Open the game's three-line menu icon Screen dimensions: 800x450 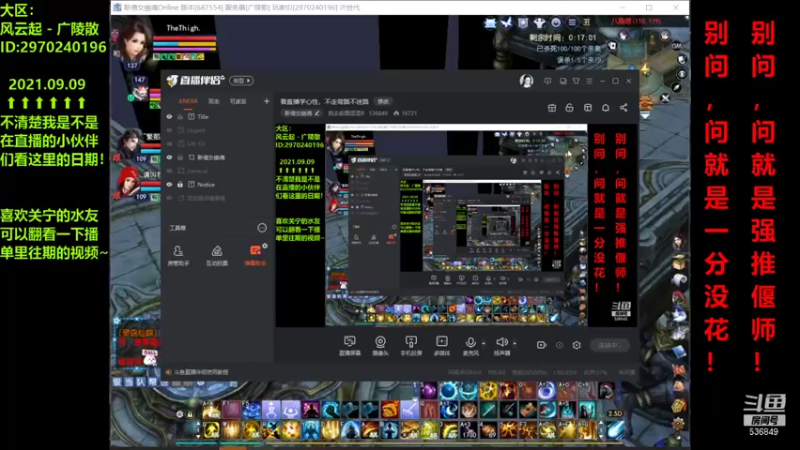pos(572,22)
